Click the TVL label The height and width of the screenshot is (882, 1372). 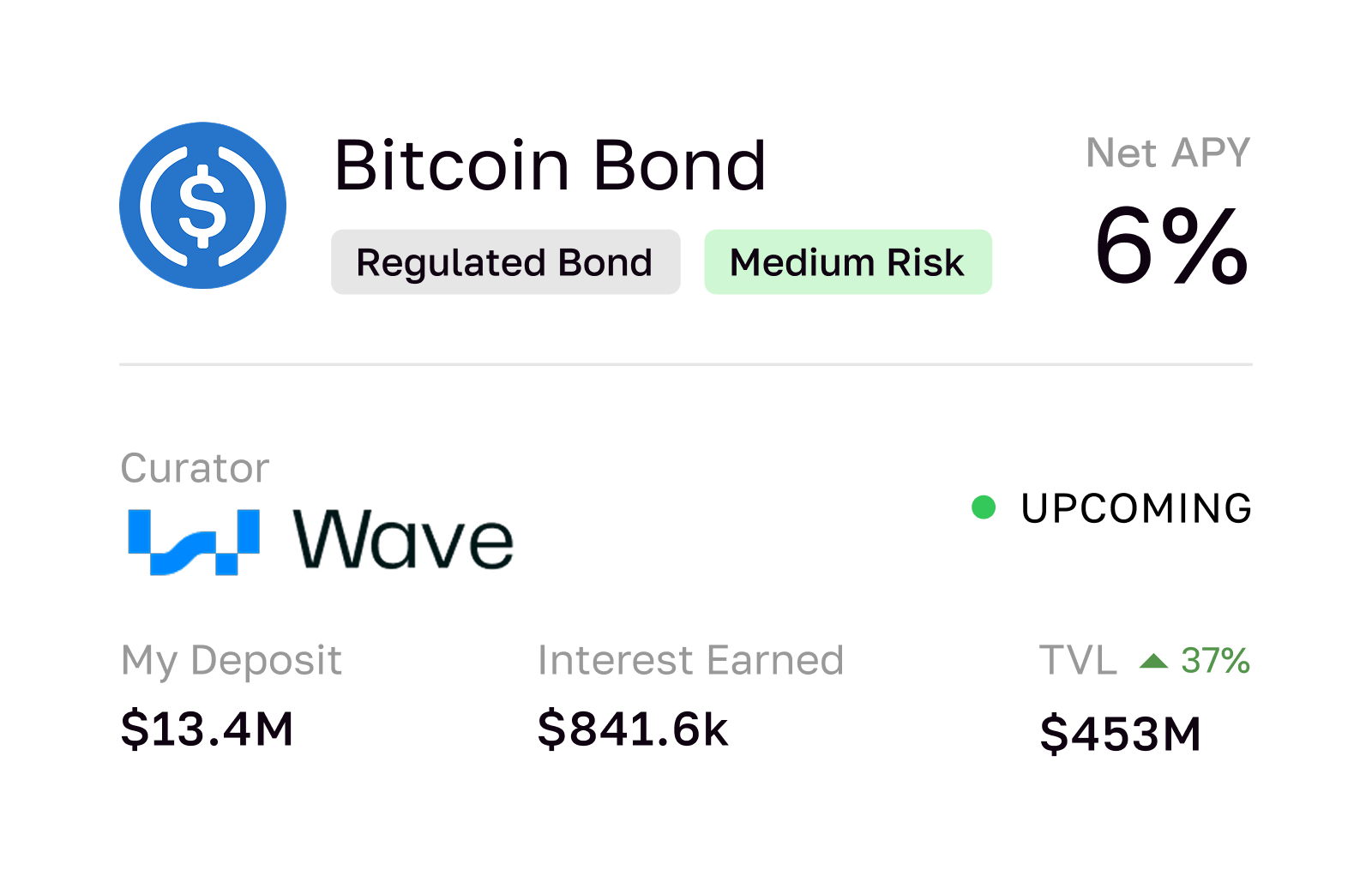point(1078,661)
